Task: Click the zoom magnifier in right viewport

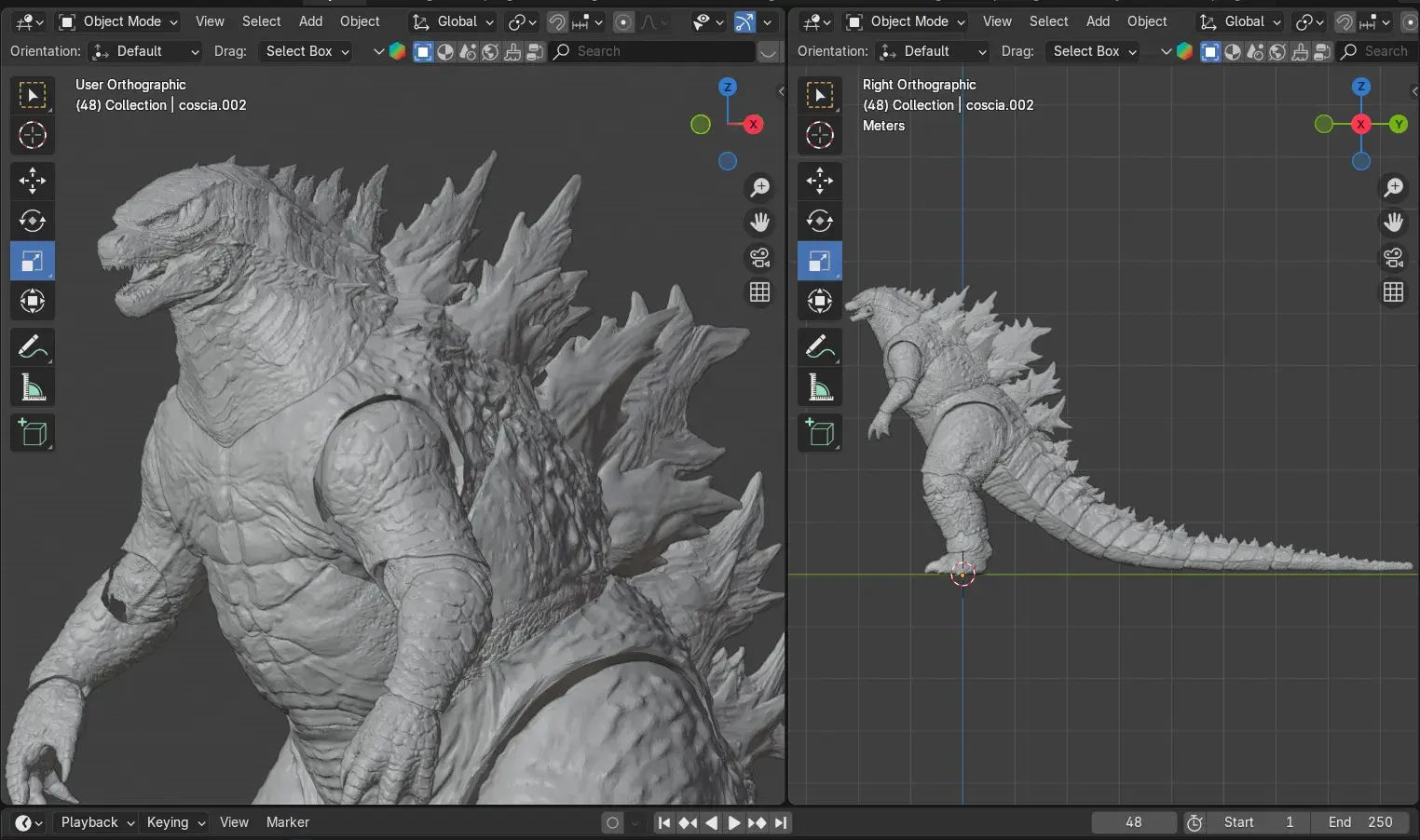Action: [1394, 187]
